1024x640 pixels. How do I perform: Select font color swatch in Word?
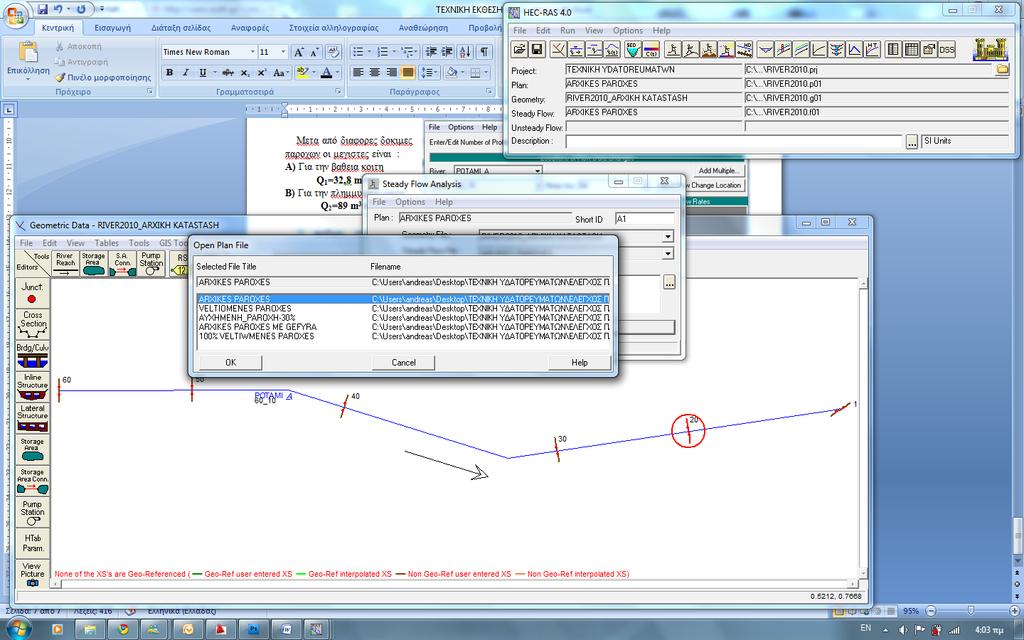pyautogui.click(x=327, y=72)
